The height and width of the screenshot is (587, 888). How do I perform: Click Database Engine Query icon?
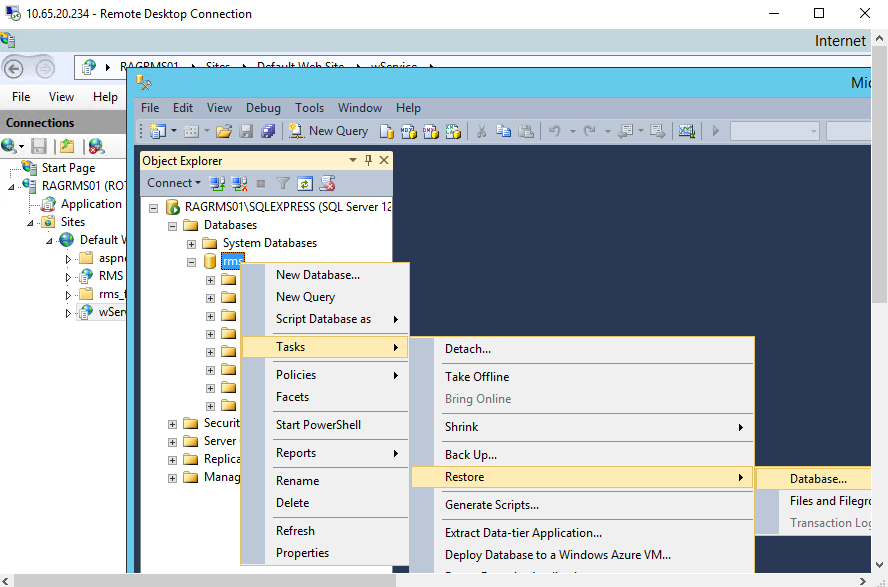pos(386,131)
